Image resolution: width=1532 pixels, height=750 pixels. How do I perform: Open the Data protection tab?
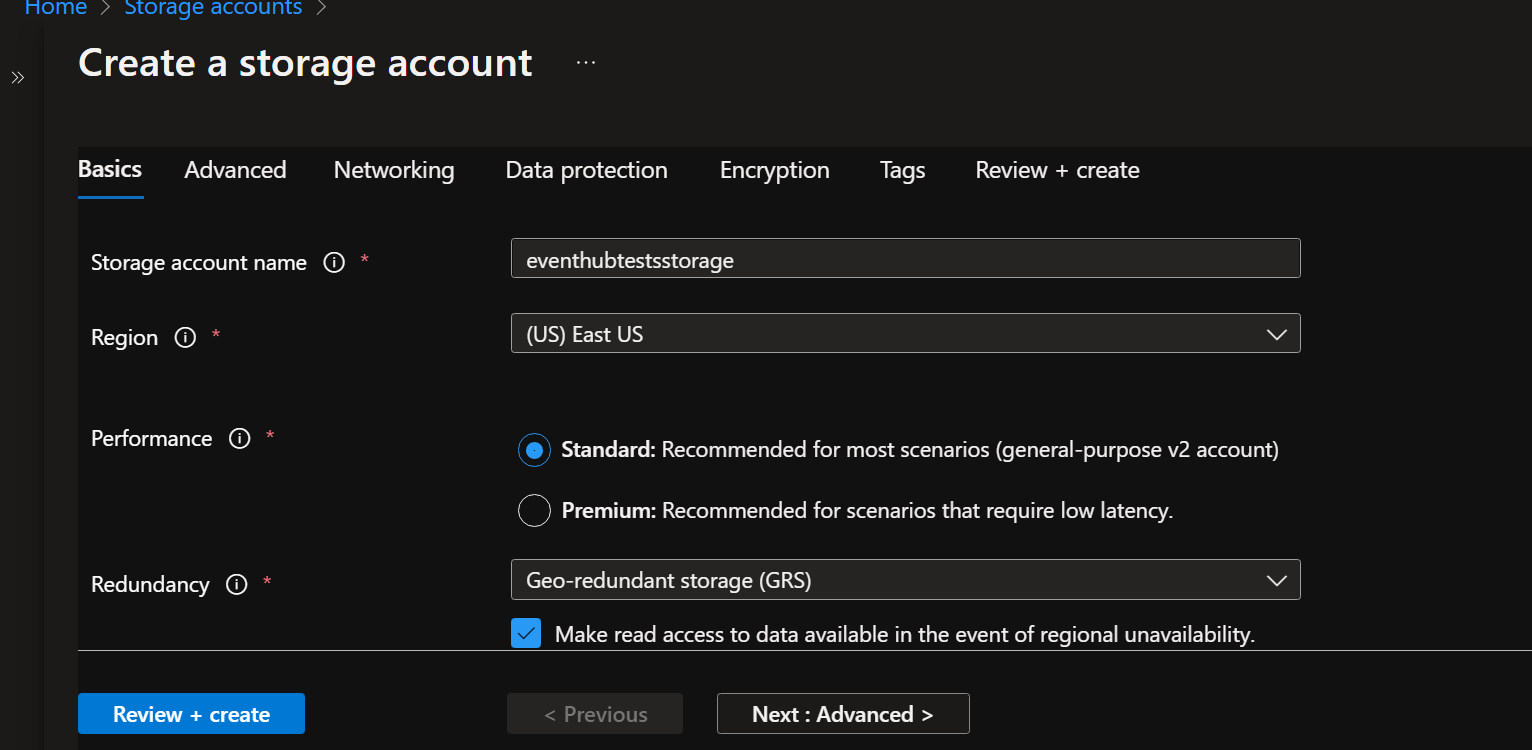[586, 170]
